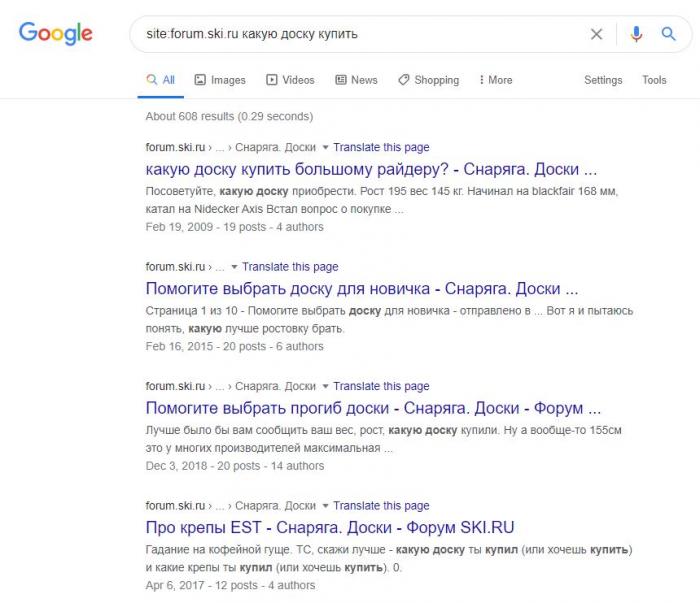Translate the 'доску для новичка' result page
This screenshot has height=603, width=700.
(x=290, y=267)
